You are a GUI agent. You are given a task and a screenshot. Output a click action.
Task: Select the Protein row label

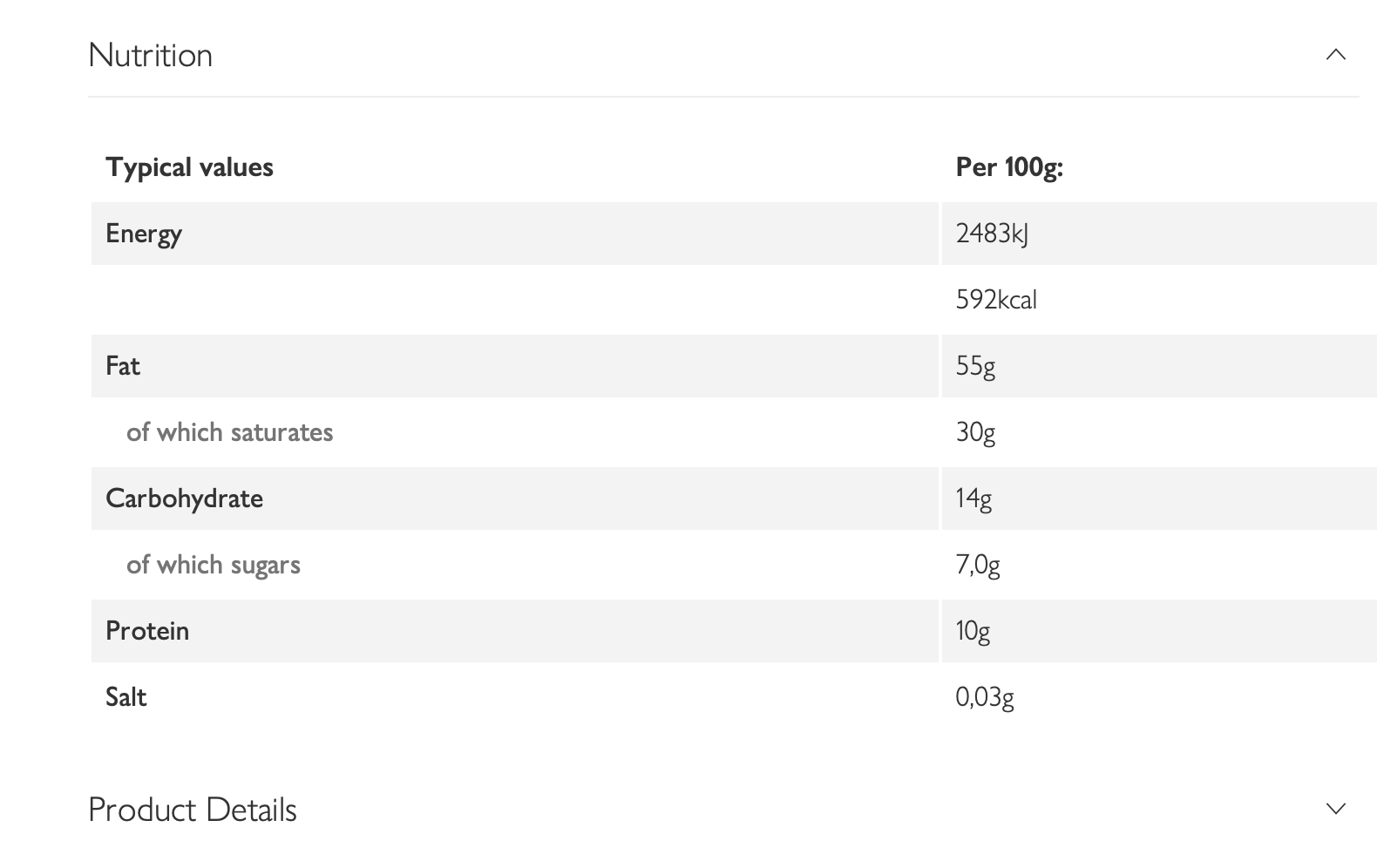point(147,631)
